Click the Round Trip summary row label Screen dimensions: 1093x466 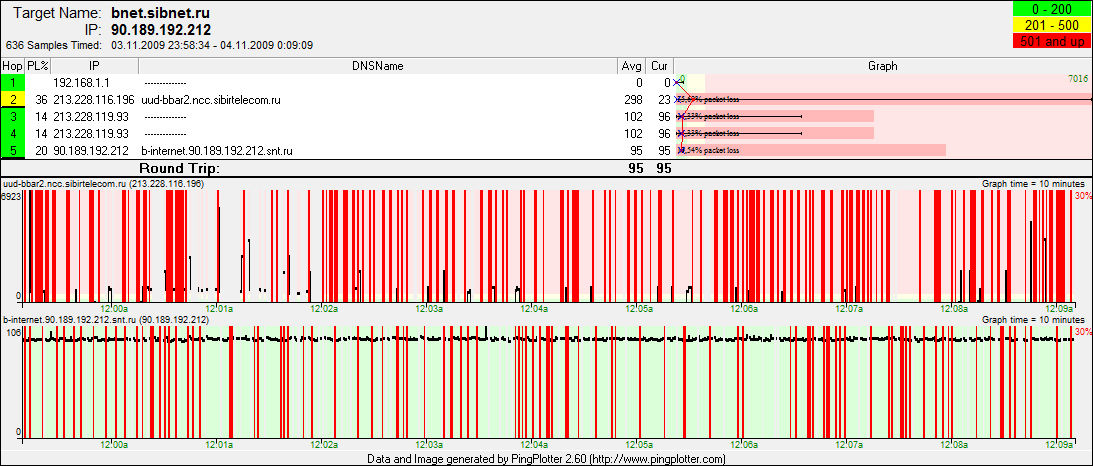tap(179, 169)
